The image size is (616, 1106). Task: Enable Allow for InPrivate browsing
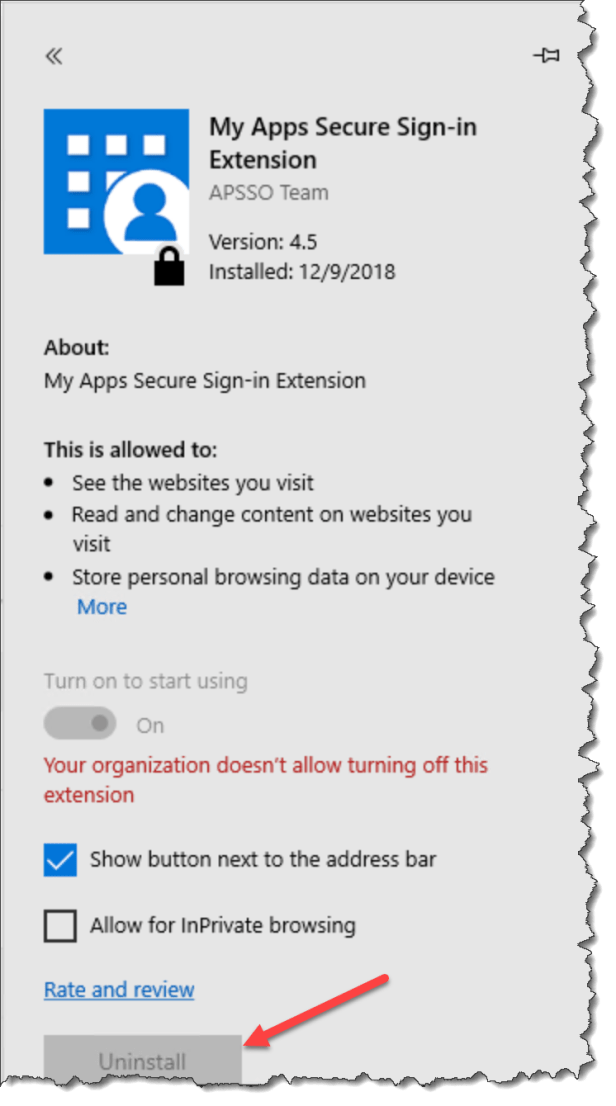click(x=59, y=925)
